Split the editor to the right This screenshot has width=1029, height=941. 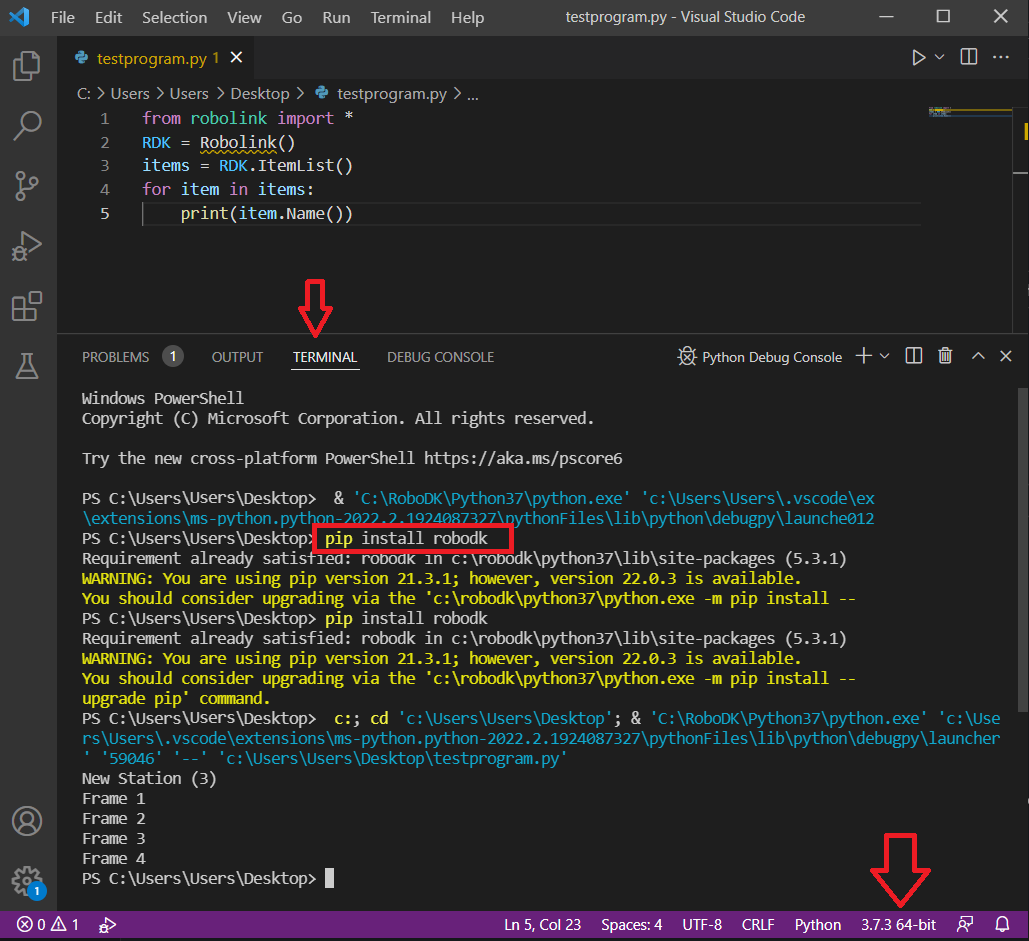tap(968, 58)
